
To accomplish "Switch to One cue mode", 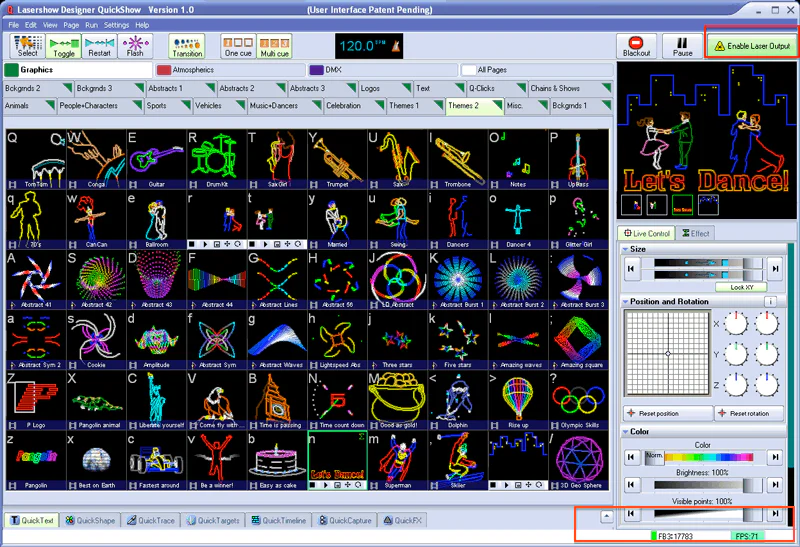I will coord(237,46).
